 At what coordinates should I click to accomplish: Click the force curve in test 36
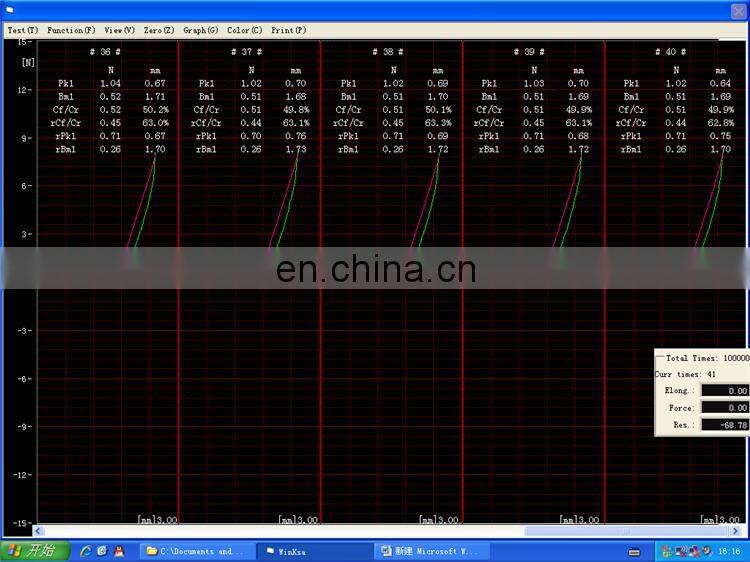[143, 201]
